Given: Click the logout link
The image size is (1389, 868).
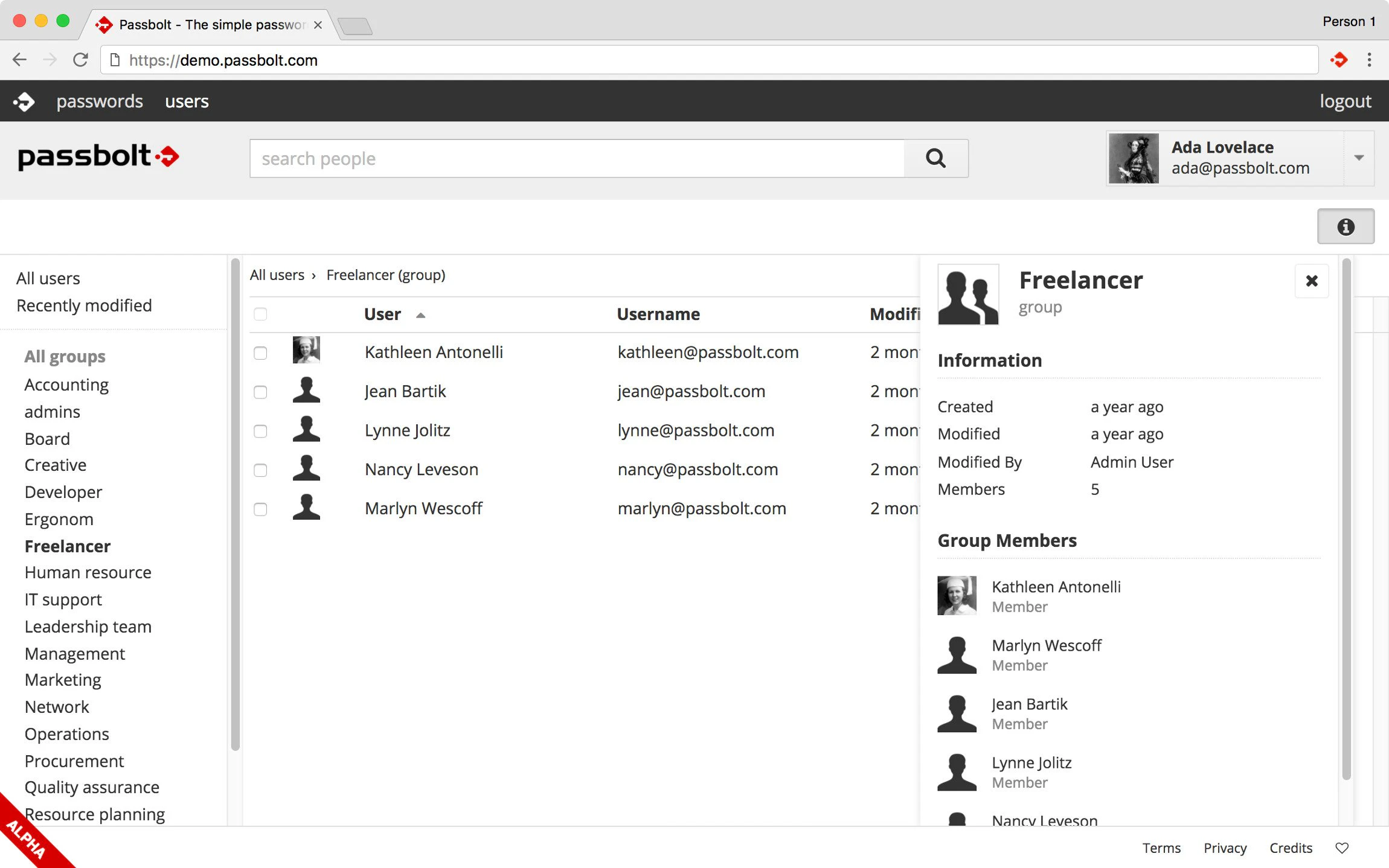Looking at the screenshot, I should coord(1344,101).
